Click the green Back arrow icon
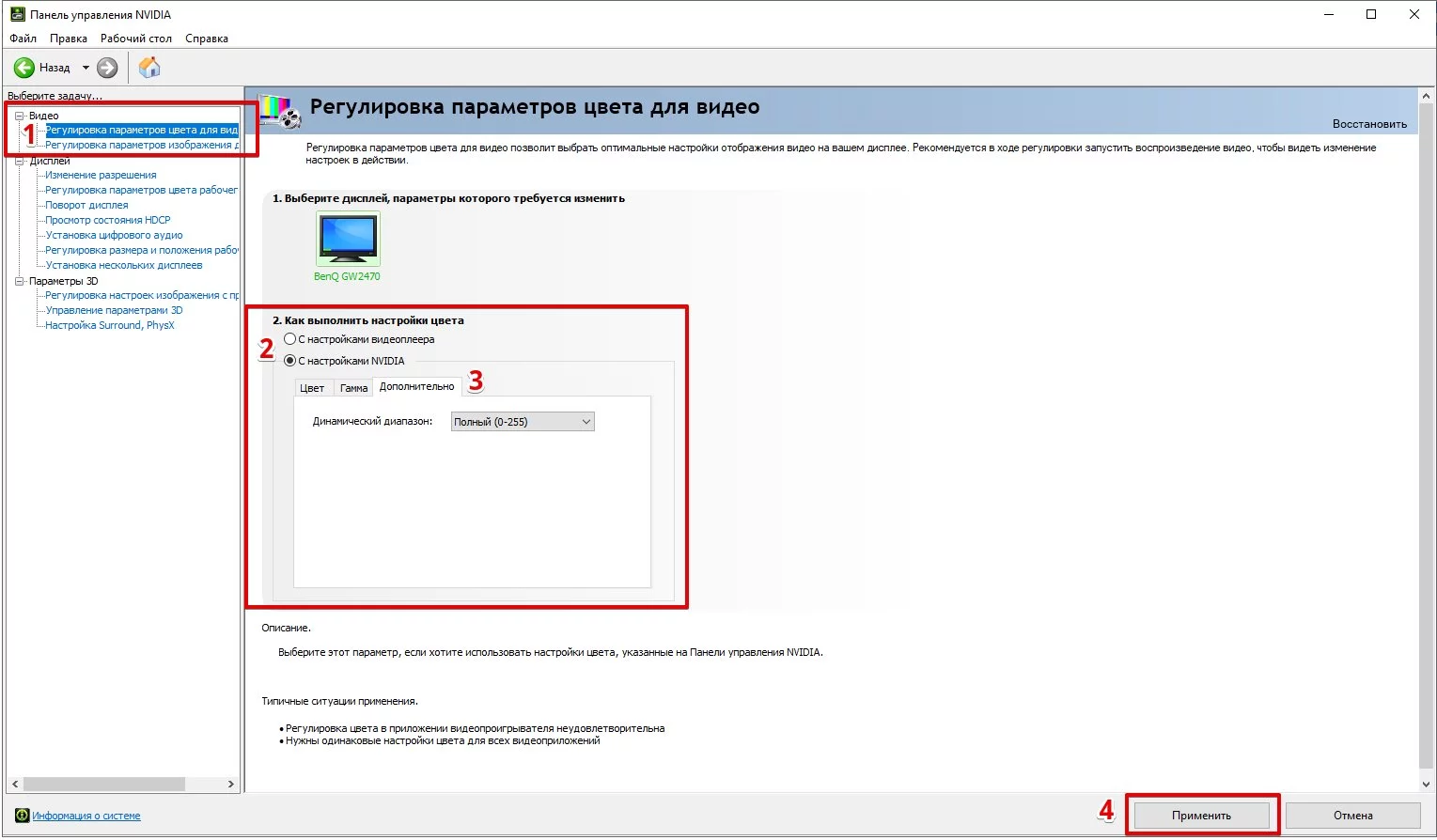This screenshot has width=1437, height=840. coord(24,68)
